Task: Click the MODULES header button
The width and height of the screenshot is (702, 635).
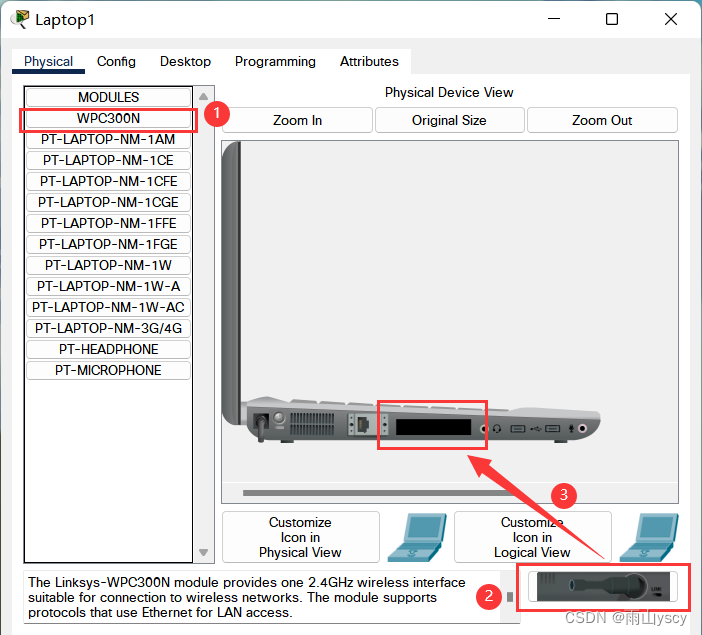Action: click(x=108, y=97)
